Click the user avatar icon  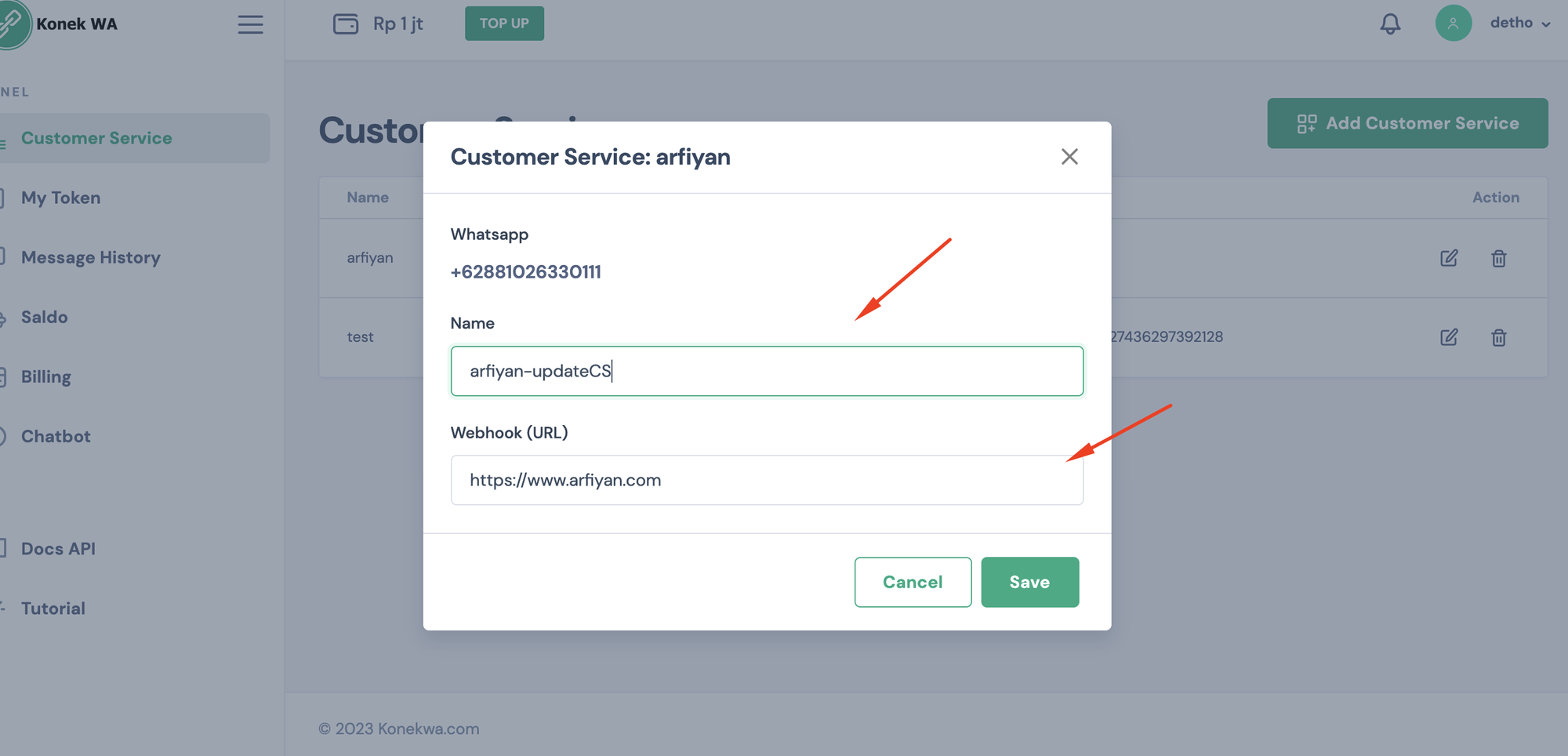1453,24
